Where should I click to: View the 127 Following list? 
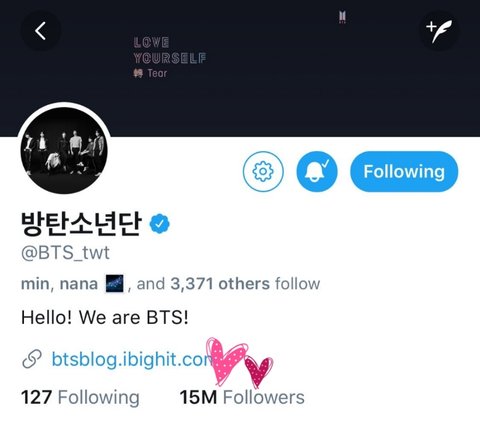click(80, 397)
